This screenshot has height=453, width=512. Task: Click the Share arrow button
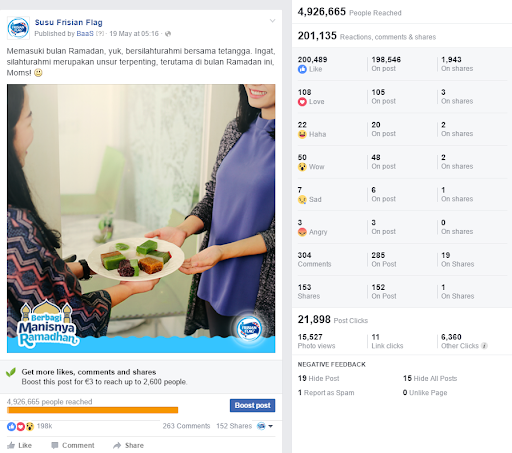pos(128,445)
